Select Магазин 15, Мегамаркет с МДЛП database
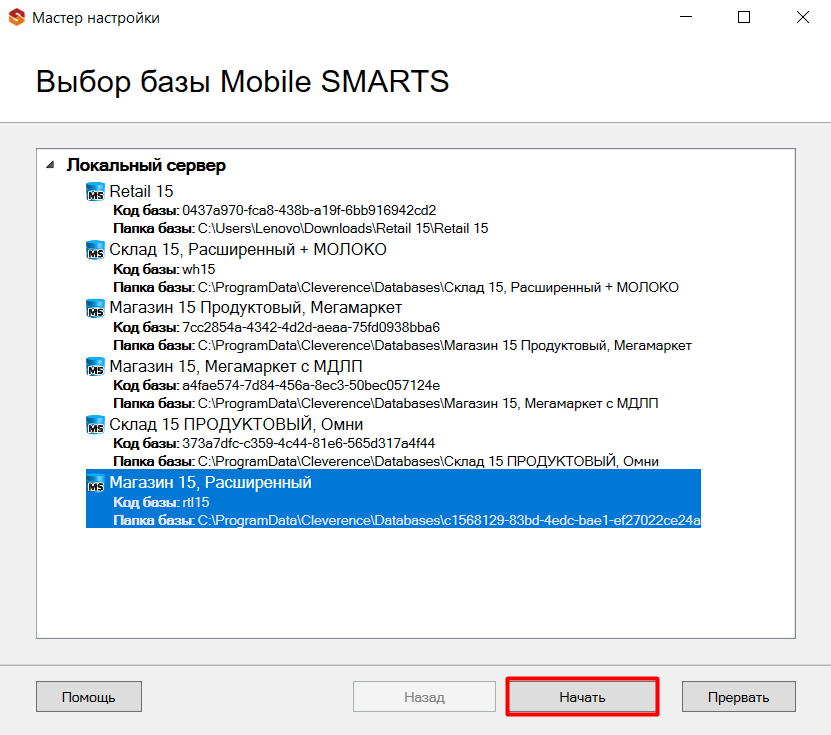The height and width of the screenshot is (735, 831). click(236, 366)
